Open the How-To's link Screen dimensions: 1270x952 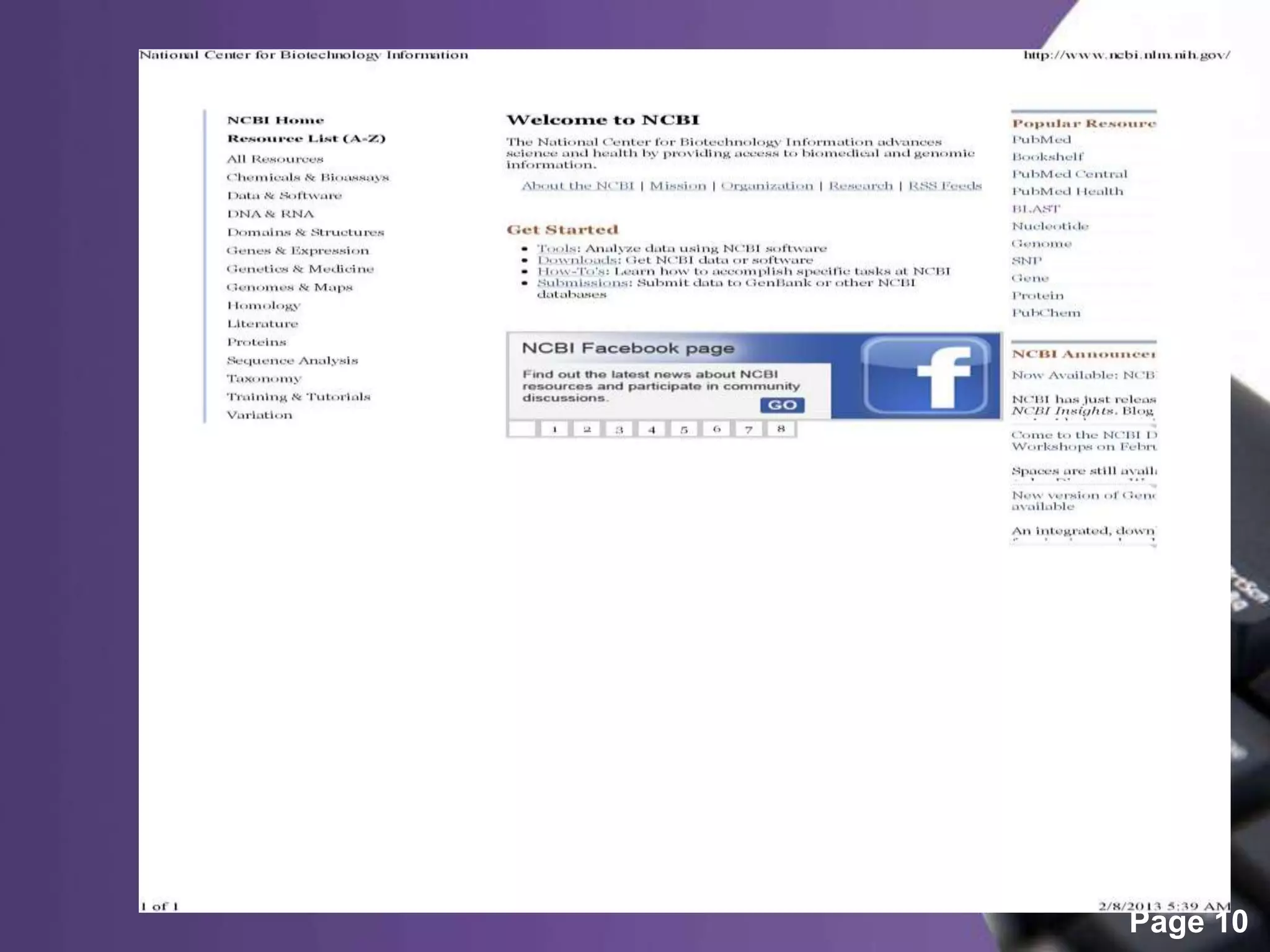[x=572, y=271]
